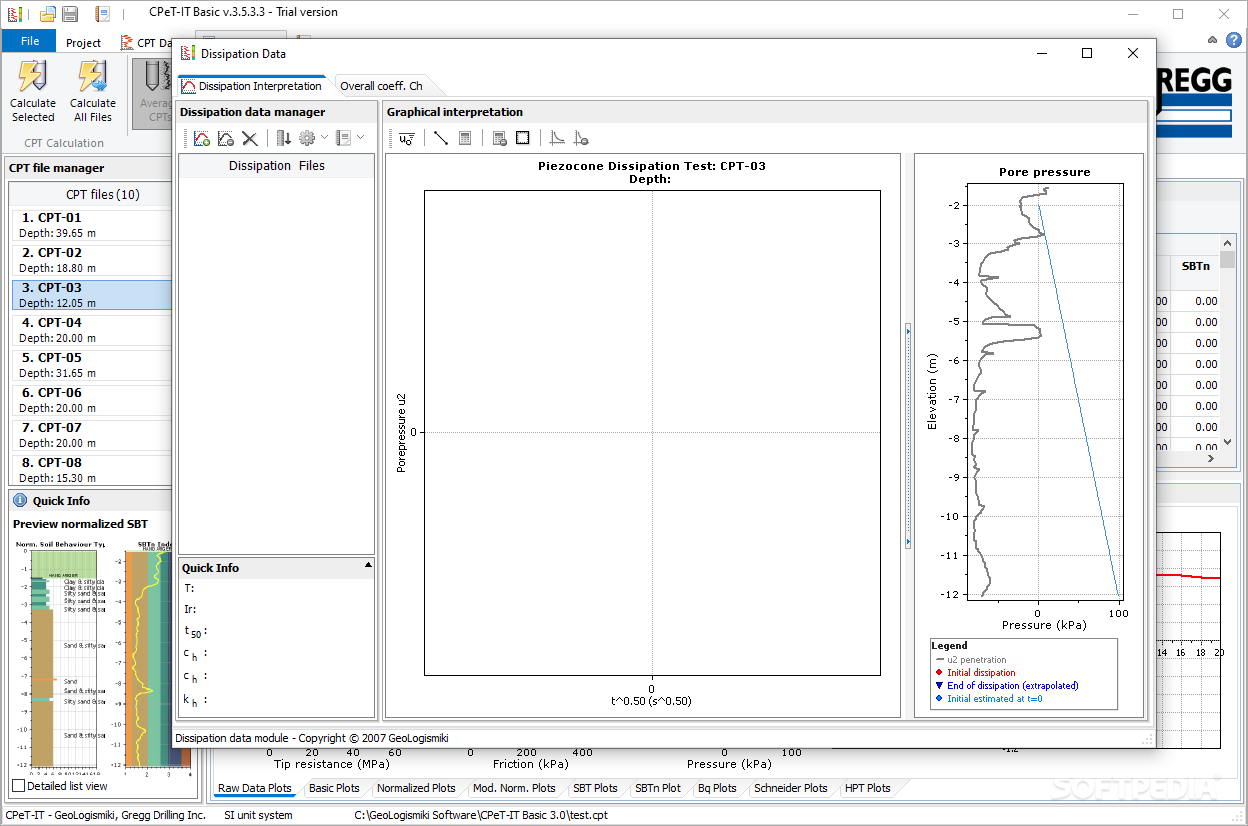Click the normalized SBT preview thumbnail
The image size is (1248, 826).
pos(58,657)
